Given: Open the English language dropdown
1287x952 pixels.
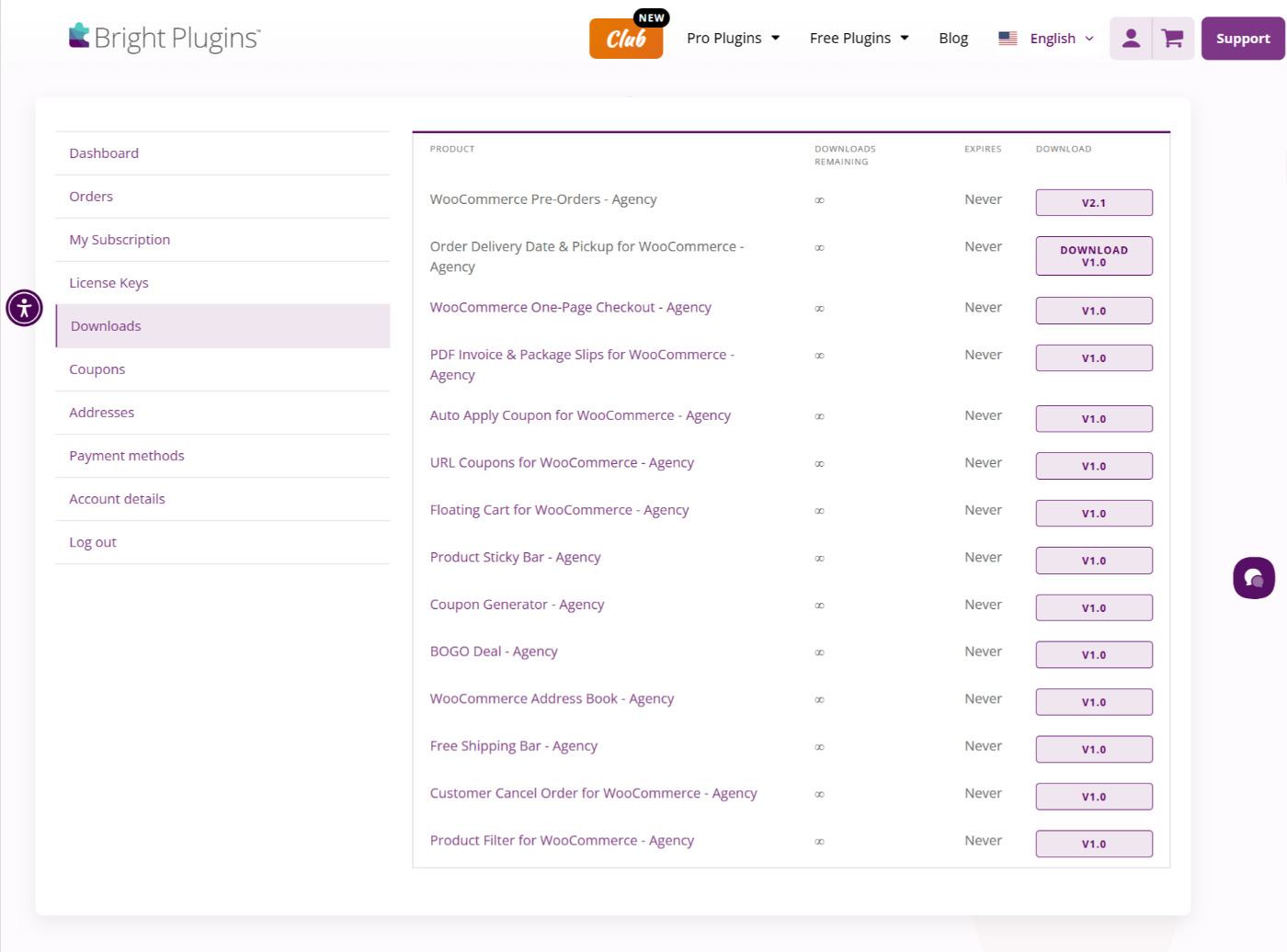Looking at the screenshot, I should click(x=1054, y=38).
